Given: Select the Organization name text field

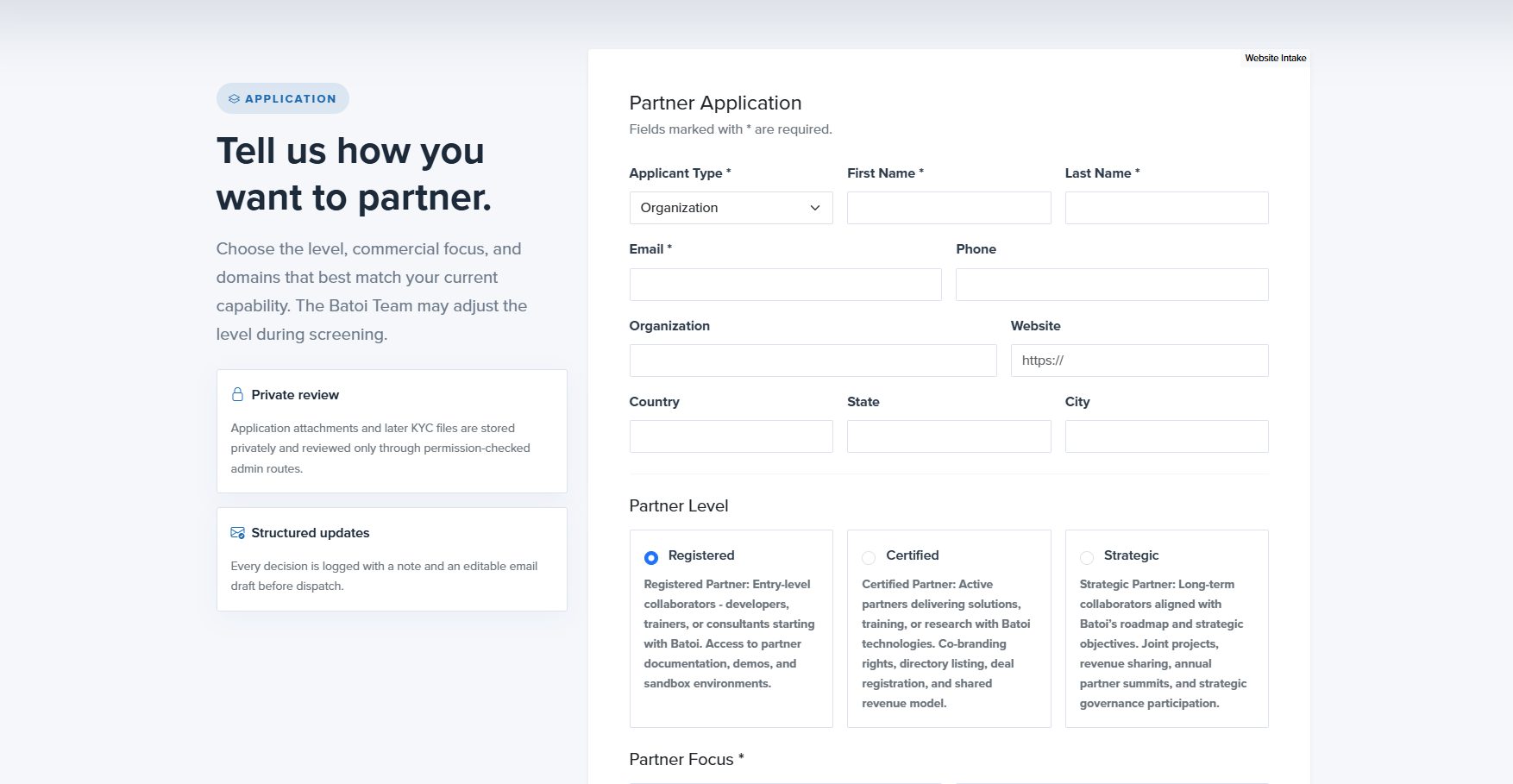Looking at the screenshot, I should [x=813, y=361].
